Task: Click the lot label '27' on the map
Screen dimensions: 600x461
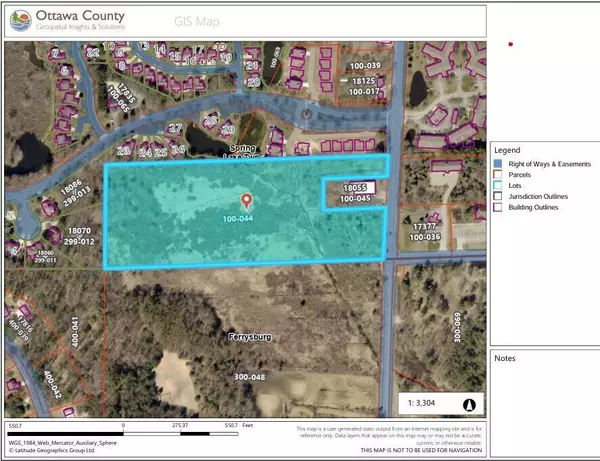Action: 175,128
